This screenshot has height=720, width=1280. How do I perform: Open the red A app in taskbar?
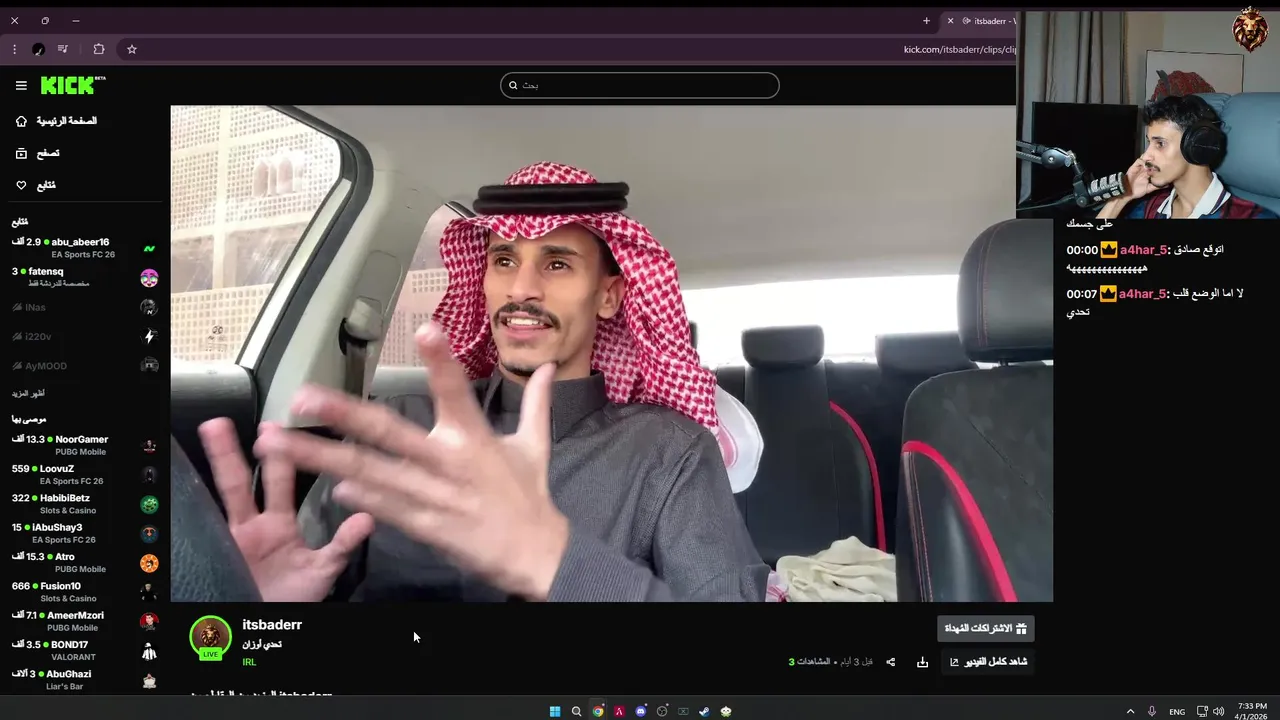(x=620, y=711)
